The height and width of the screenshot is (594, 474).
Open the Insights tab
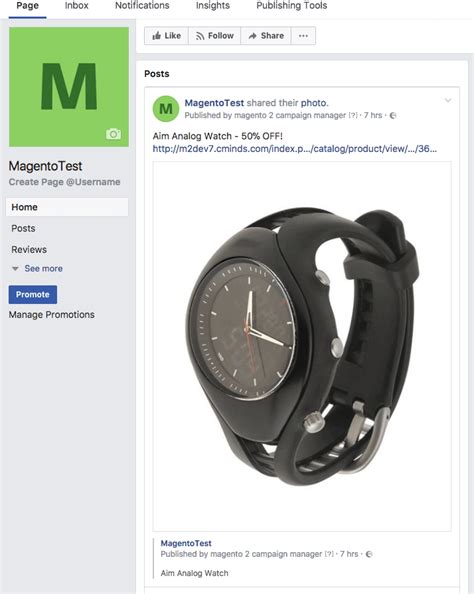(x=213, y=6)
